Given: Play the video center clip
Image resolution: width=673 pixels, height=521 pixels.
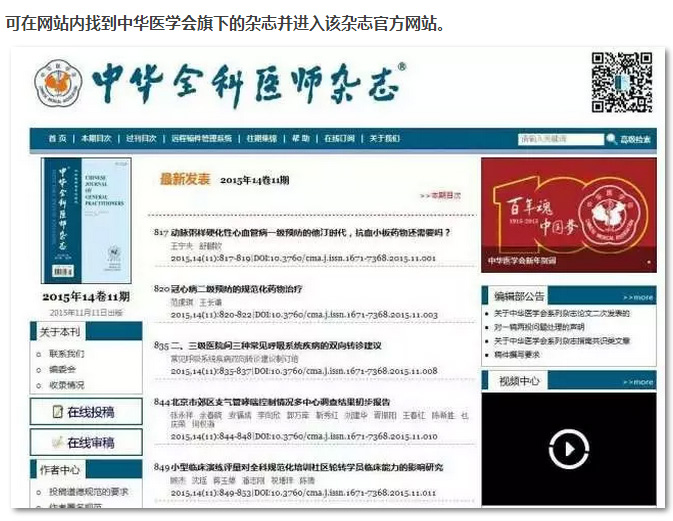Looking at the screenshot, I should click(569, 449).
